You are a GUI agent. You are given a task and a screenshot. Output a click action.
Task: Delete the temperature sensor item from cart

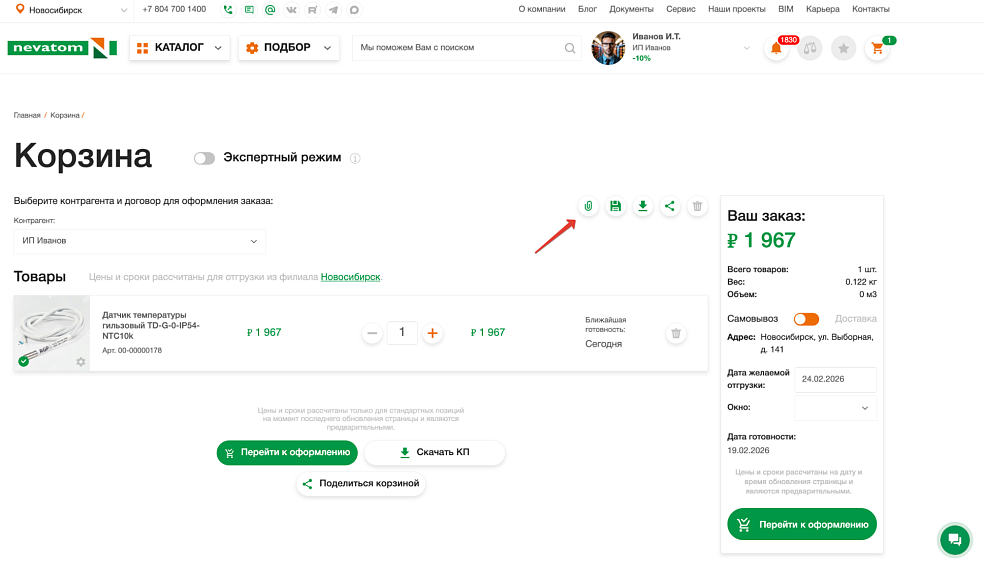pyautogui.click(x=676, y=334)
